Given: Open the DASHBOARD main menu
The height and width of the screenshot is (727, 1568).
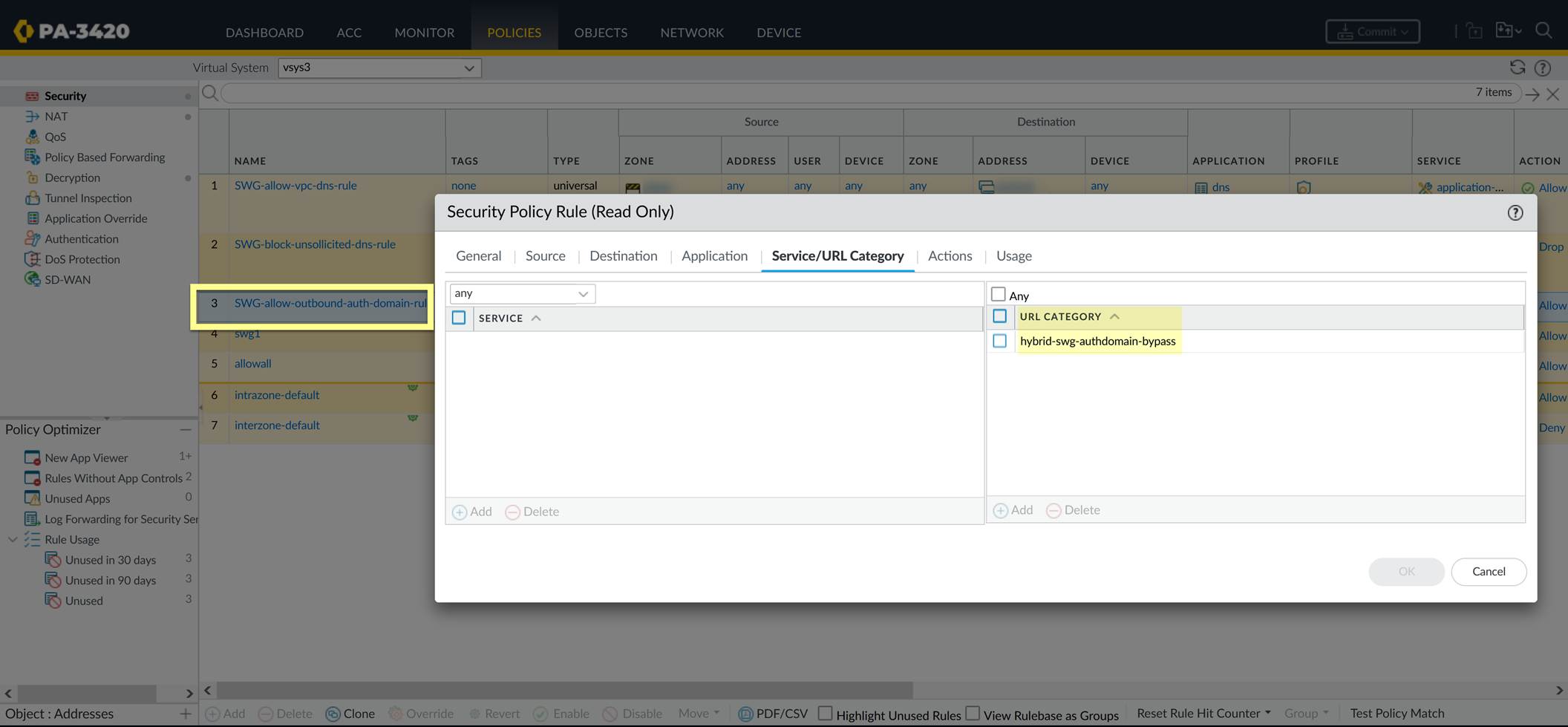Looking at the screenshot, I should [264, 33].
